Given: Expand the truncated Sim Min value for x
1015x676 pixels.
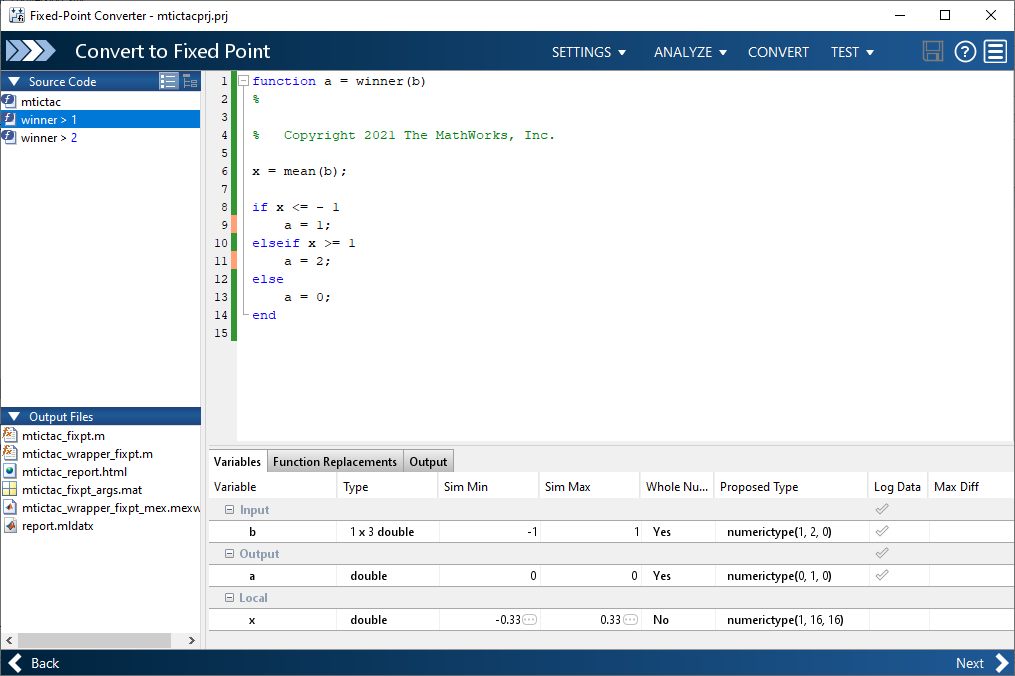Looking at the screenshot, I should [529, 619].
